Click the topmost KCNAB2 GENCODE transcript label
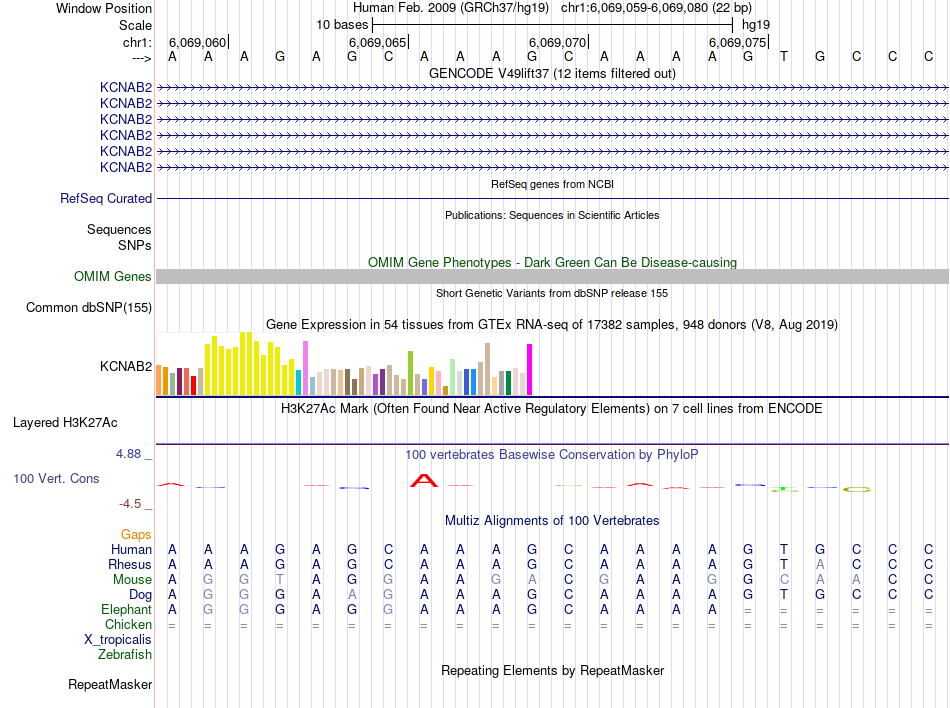The height and width of the screenshot is (708, 950). coord(126,87)
